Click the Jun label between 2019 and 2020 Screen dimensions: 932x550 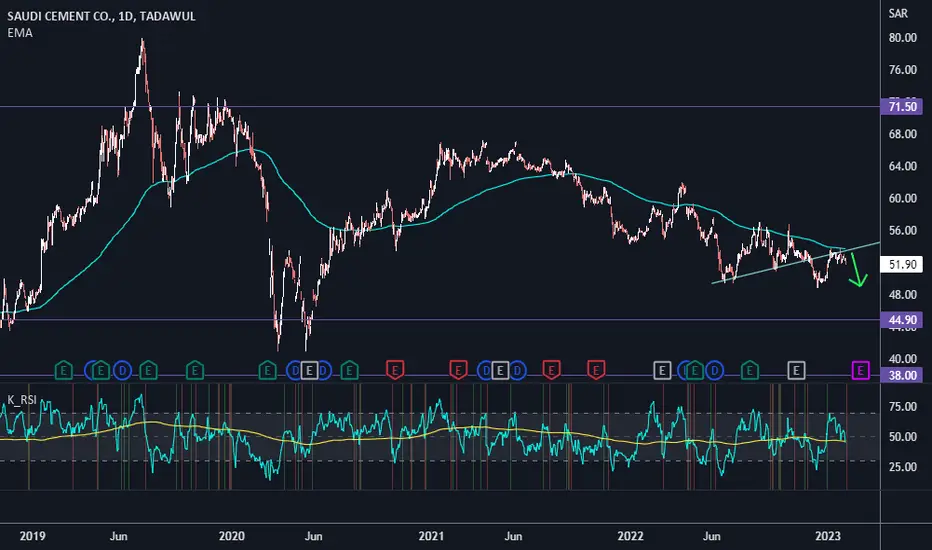(118, 536)
